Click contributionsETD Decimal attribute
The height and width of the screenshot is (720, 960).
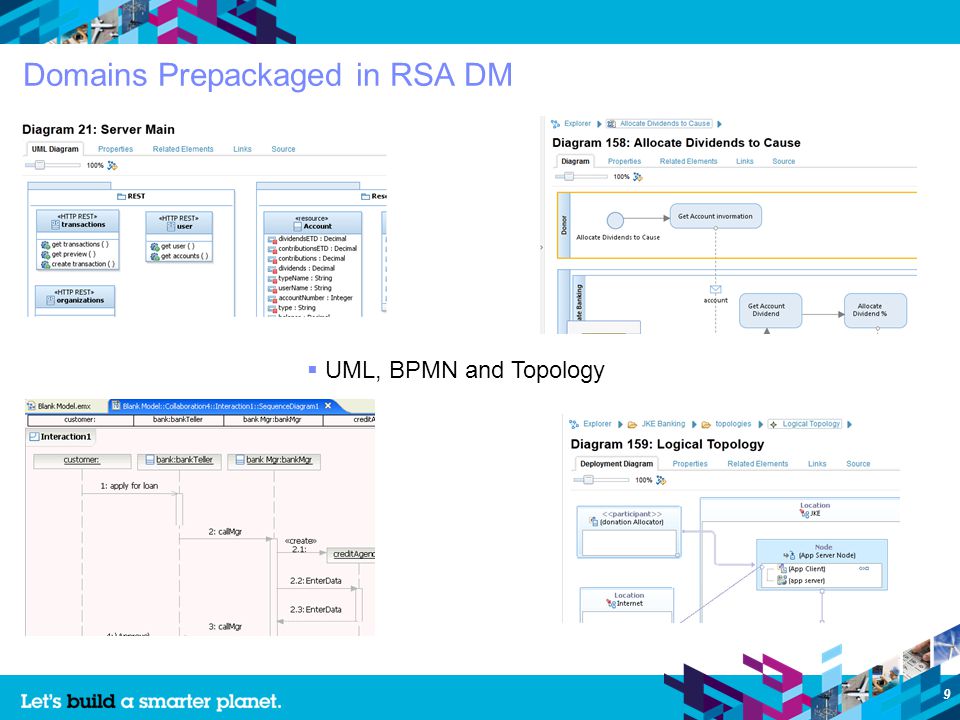coord(312,249)
